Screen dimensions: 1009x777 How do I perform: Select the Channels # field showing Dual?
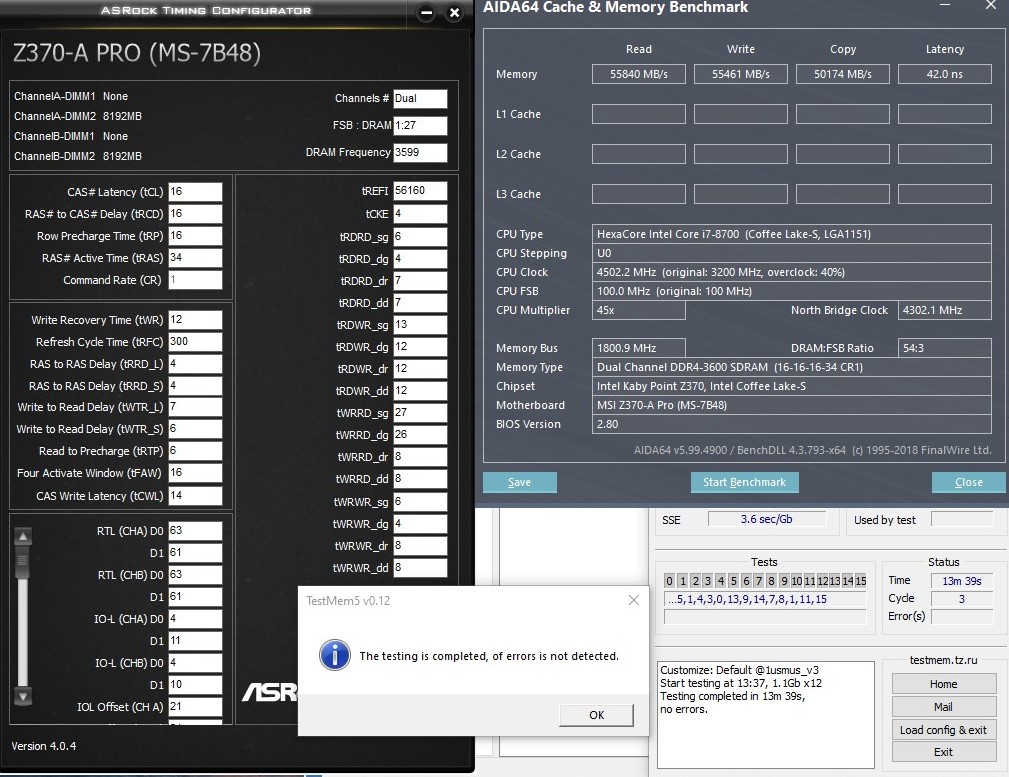pyautogui.click(x=420, y=98)
